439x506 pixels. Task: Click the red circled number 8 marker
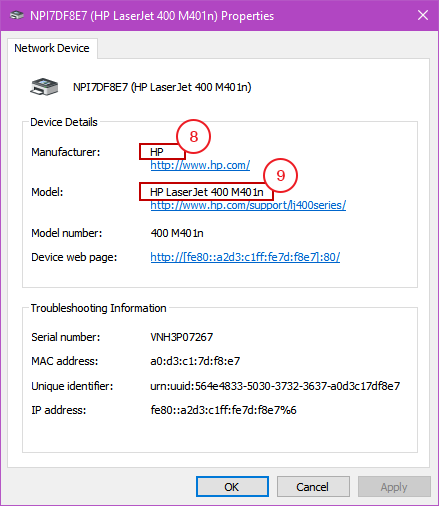193,136
